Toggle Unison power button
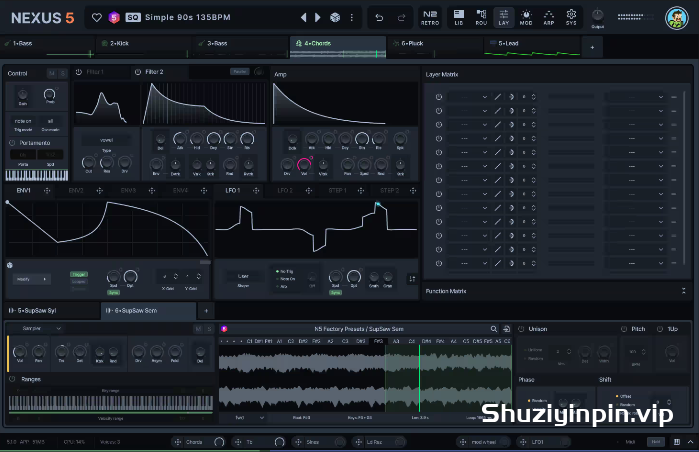 tap(521, 329)
